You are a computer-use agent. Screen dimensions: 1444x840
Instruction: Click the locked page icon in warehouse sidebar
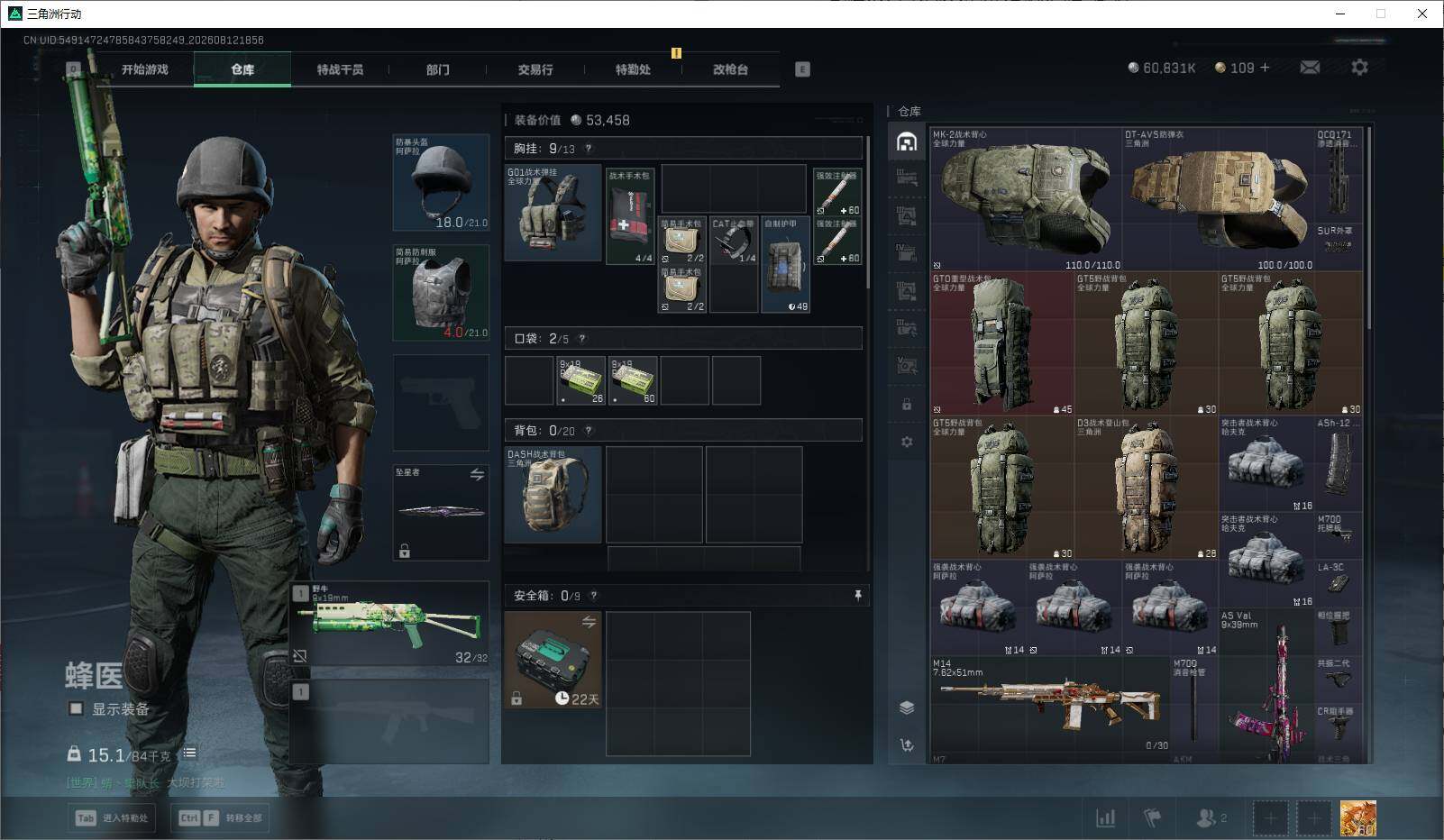point(907,405)
